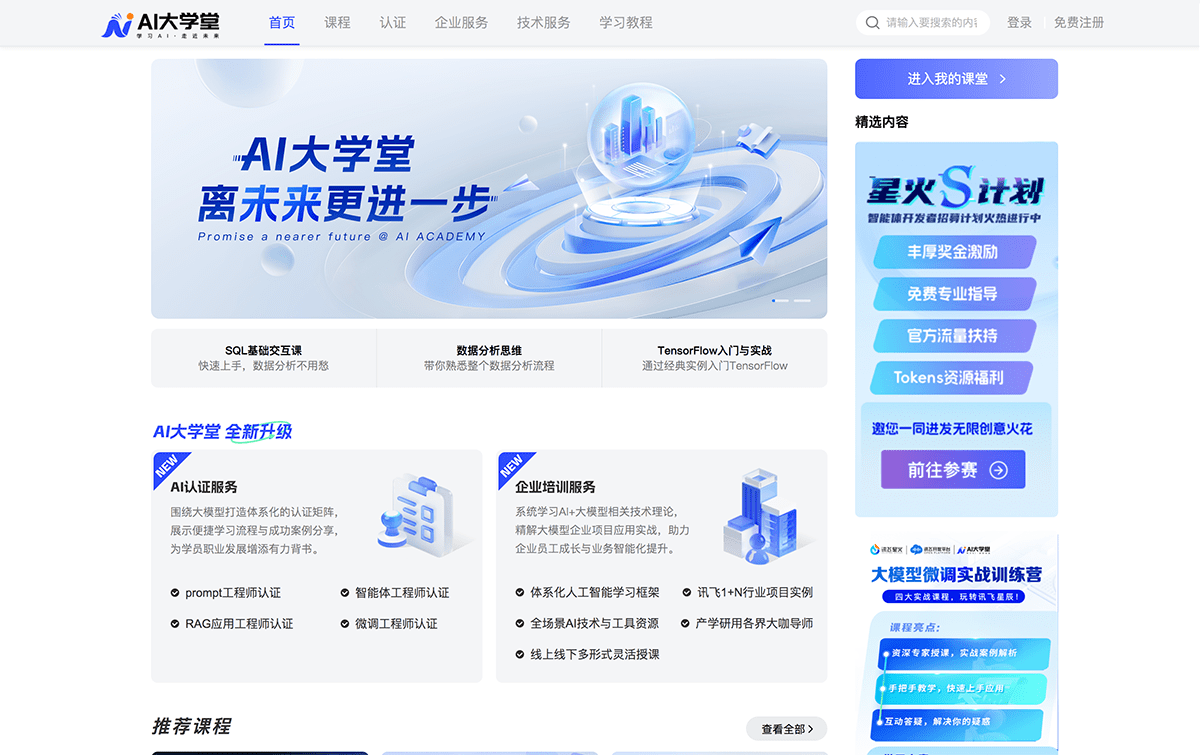Select the 技术服务 navigation item
Image resolution: width=1200 pixels, height=755 pixels.
(543, 22)
